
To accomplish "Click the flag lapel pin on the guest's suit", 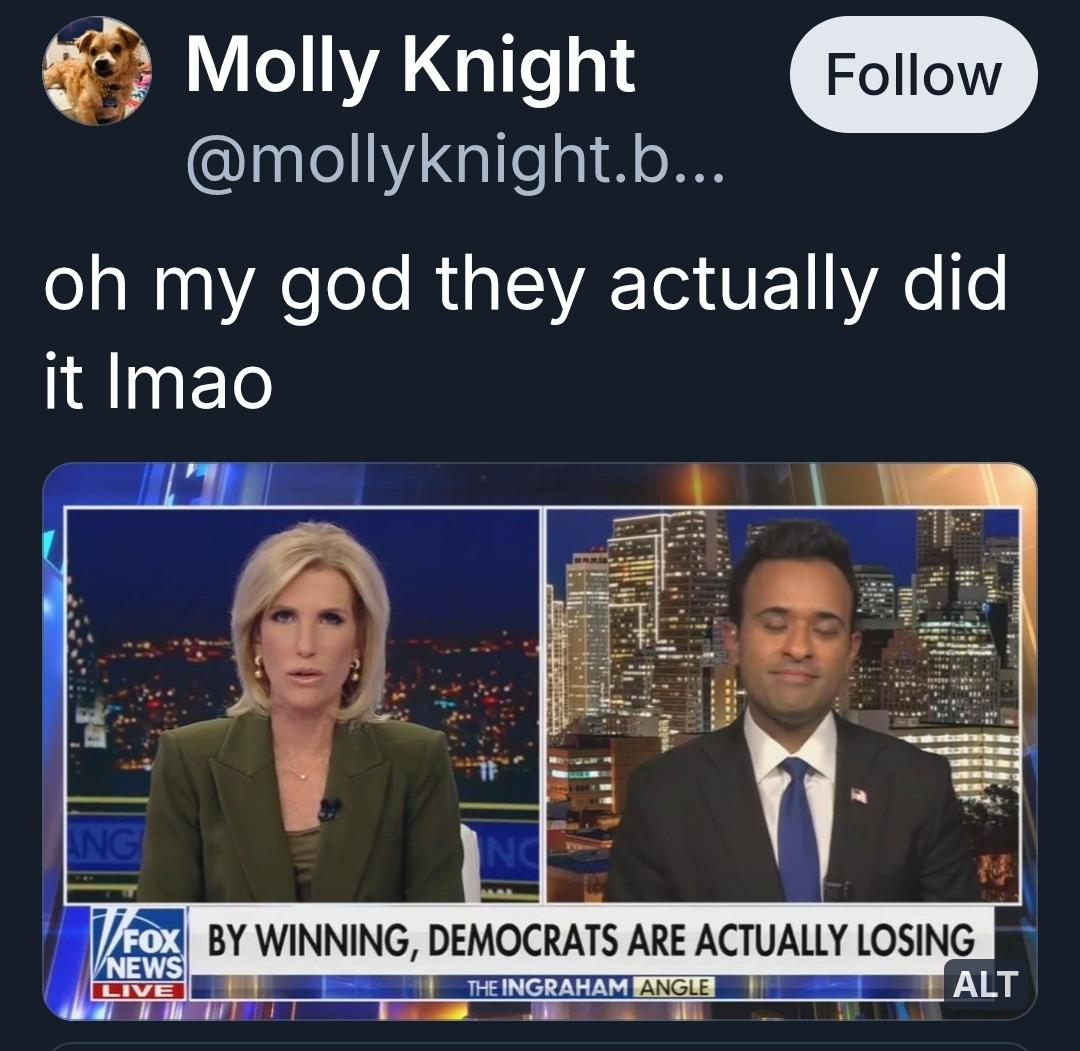I will (x=858, y=795).
